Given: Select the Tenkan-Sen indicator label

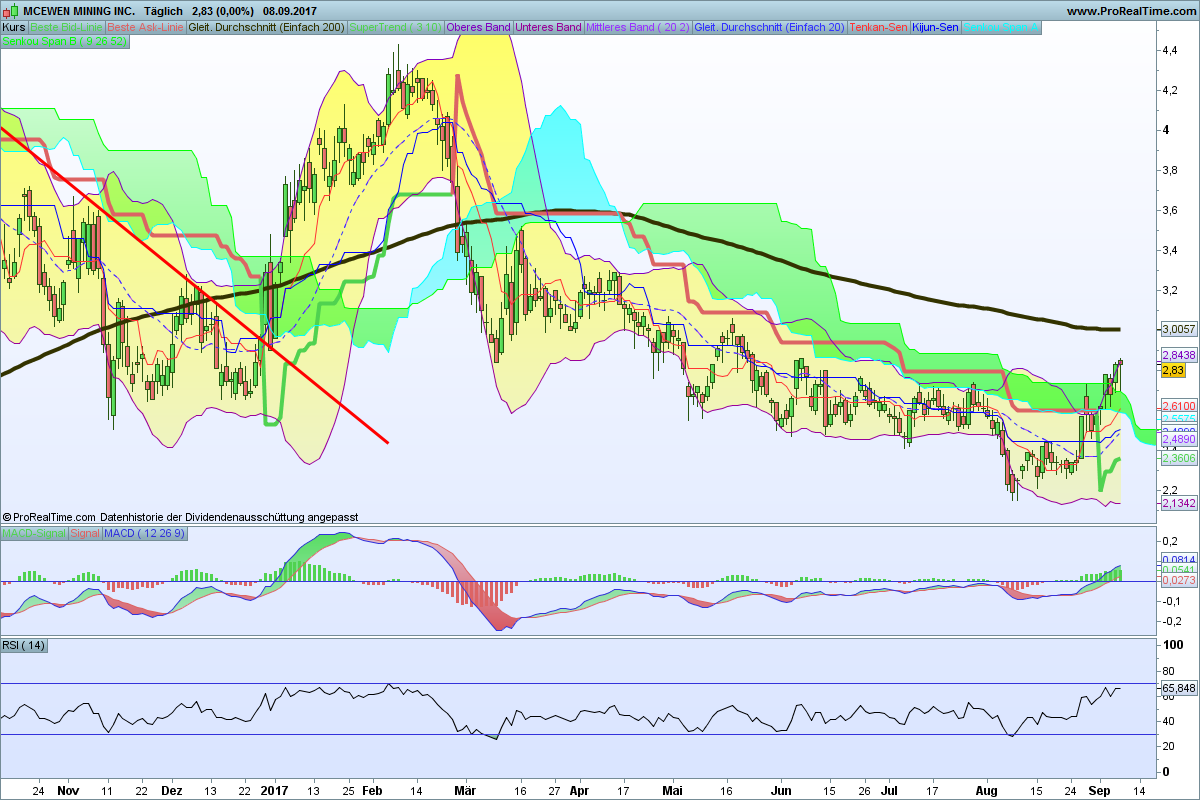Looking at the screenshot, I should pos(878,27).
